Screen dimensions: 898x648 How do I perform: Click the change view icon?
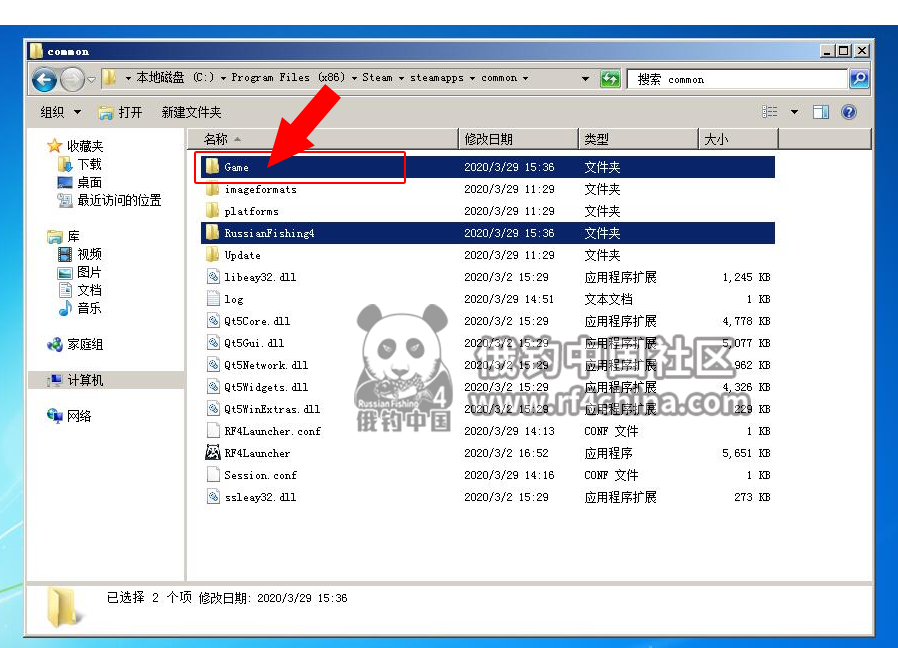click(x=770, y=112)
